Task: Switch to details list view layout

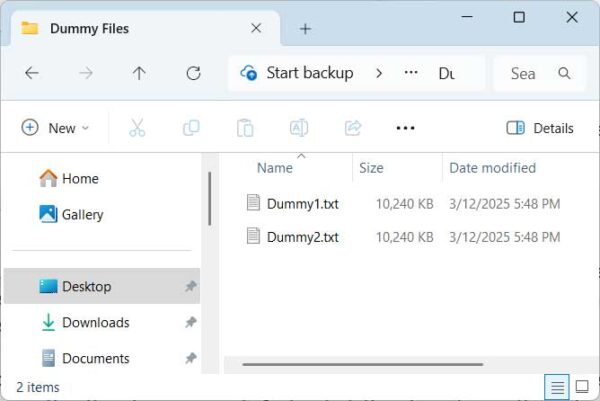Action: (x=556, y=387)
